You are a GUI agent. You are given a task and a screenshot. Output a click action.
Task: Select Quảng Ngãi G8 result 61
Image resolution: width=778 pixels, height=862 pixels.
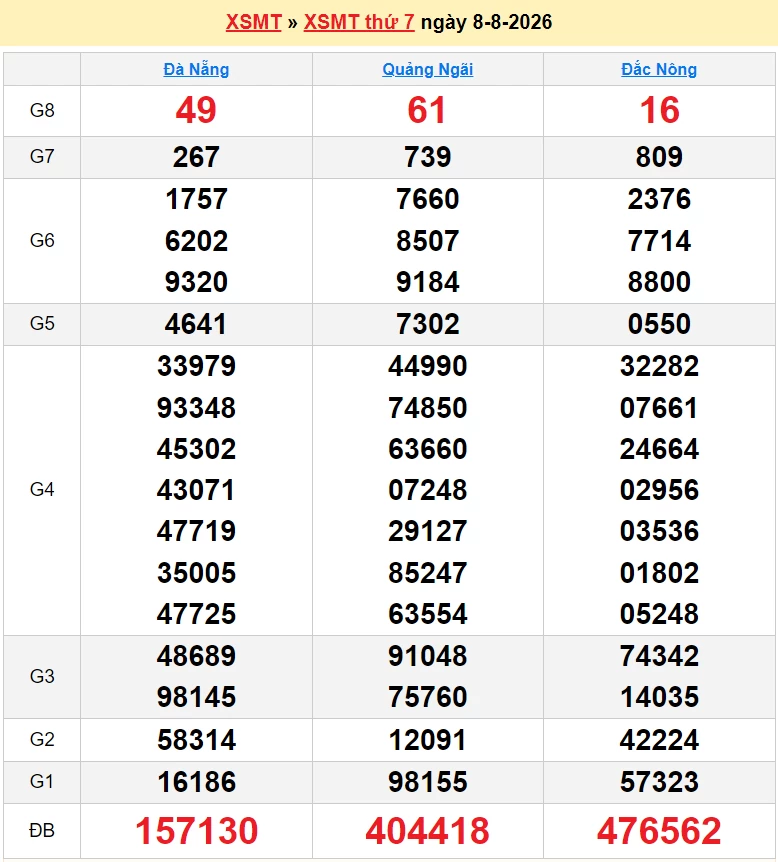click(427, 110)
